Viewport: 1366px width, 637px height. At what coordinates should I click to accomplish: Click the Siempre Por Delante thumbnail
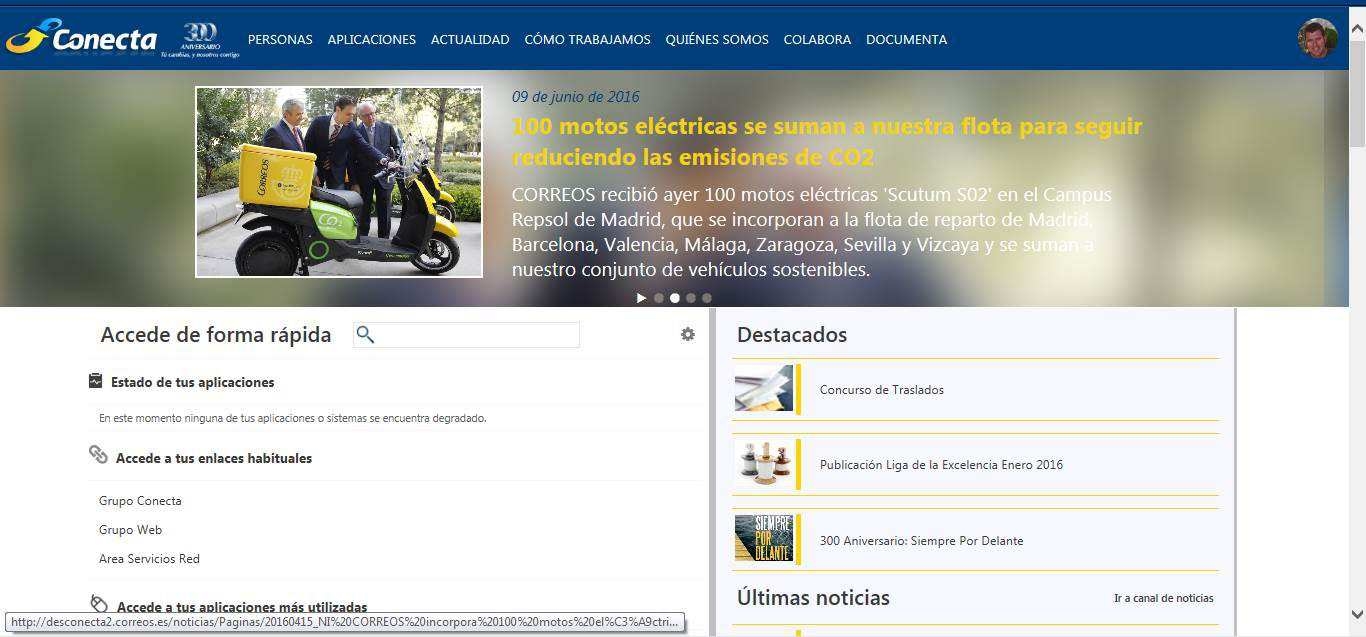764,538
